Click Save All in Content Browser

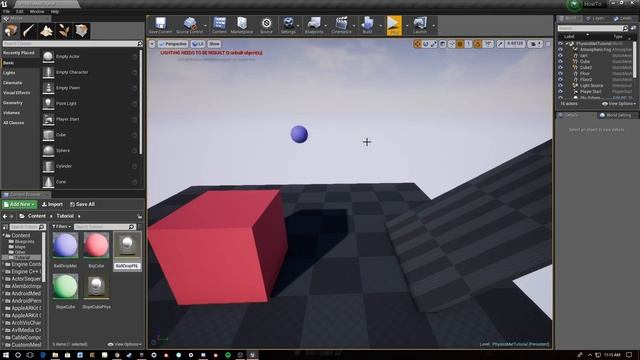click(x=82, y=204)
